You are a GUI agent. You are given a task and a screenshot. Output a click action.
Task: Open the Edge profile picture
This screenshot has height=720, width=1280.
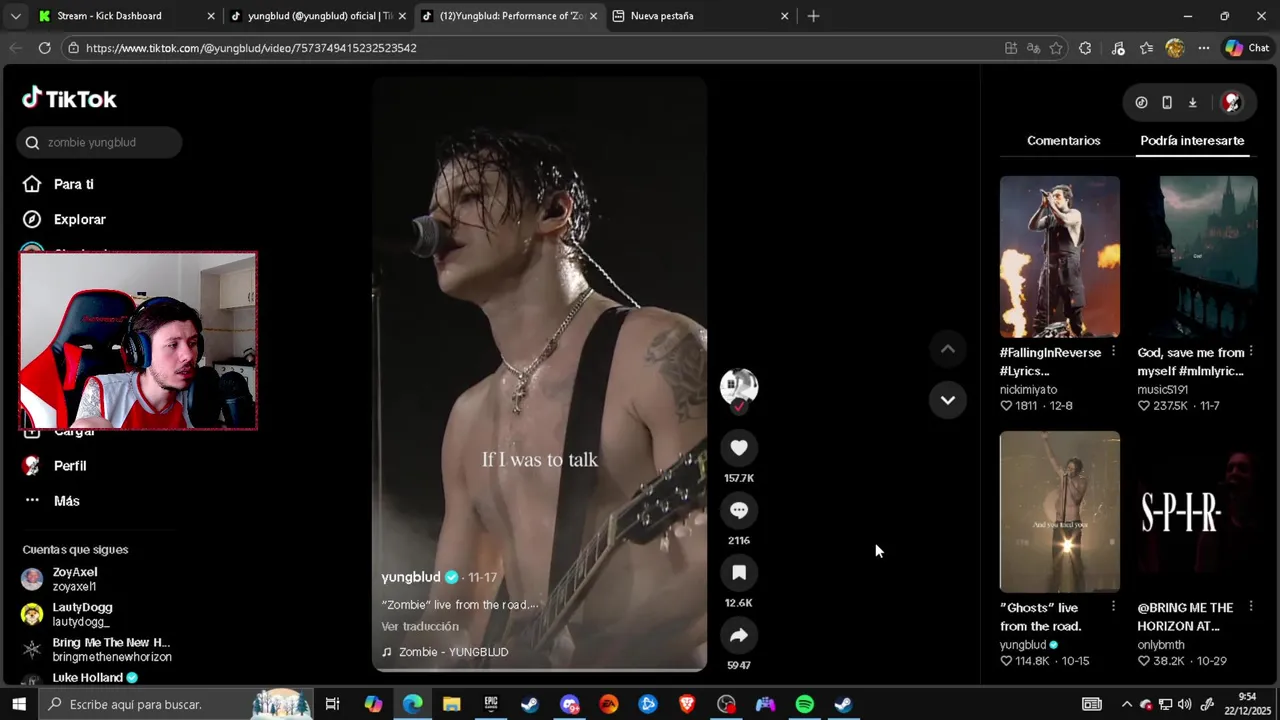pyautogui.click(x=1175, y=48)
